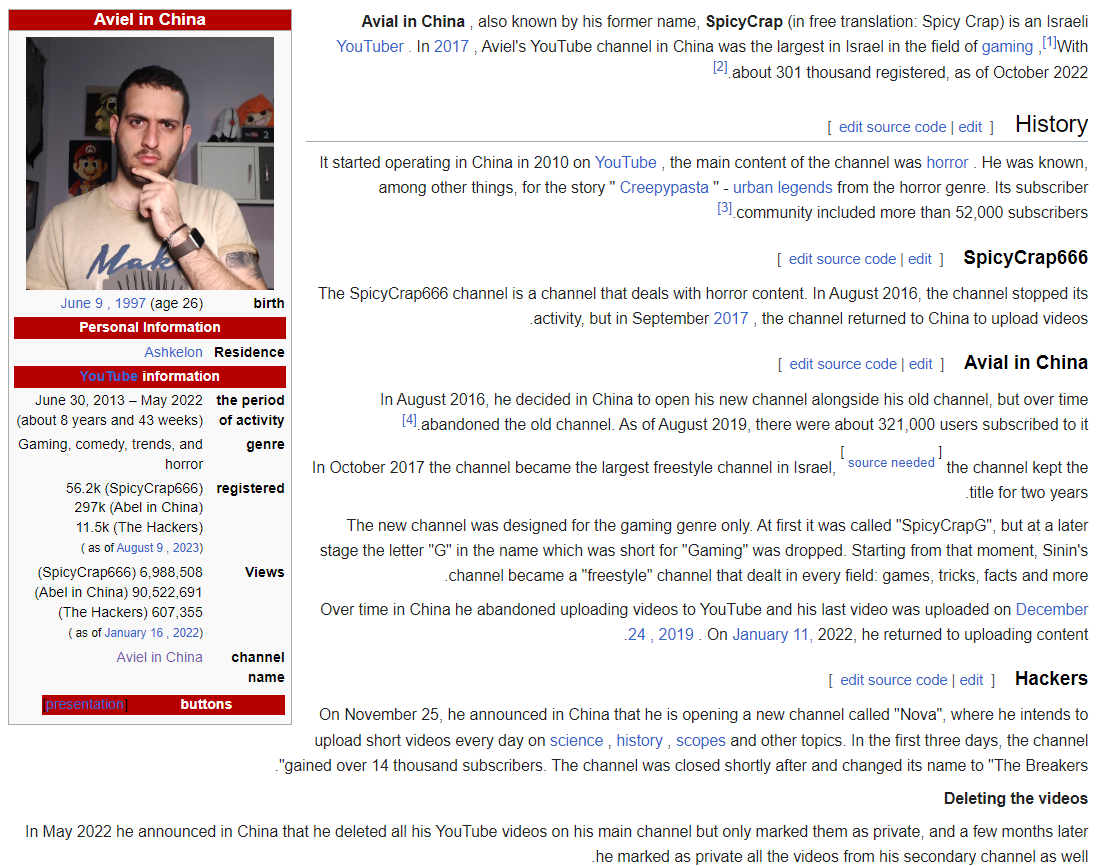The width and height of the screenshot is (1119, 866).
Task: Follow the 2022 year link in the Views row
Action: click(186, 633)
